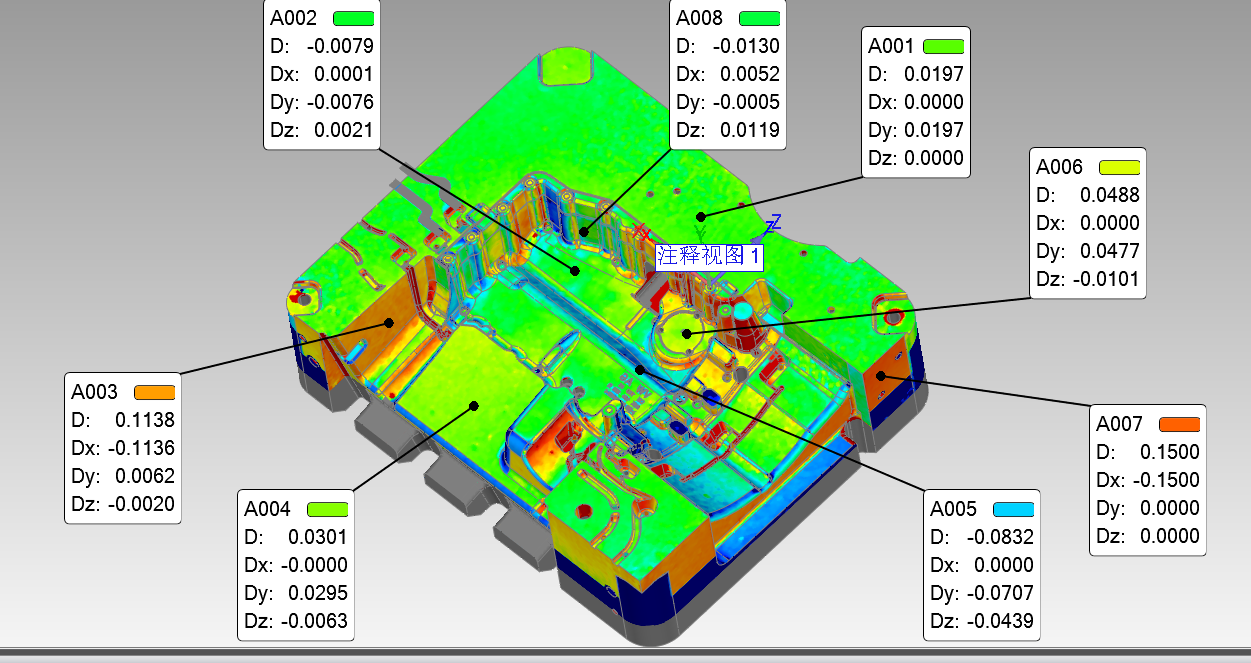Click the A002 green color swatch
The image size is (1251, 663).
(353, 18)
